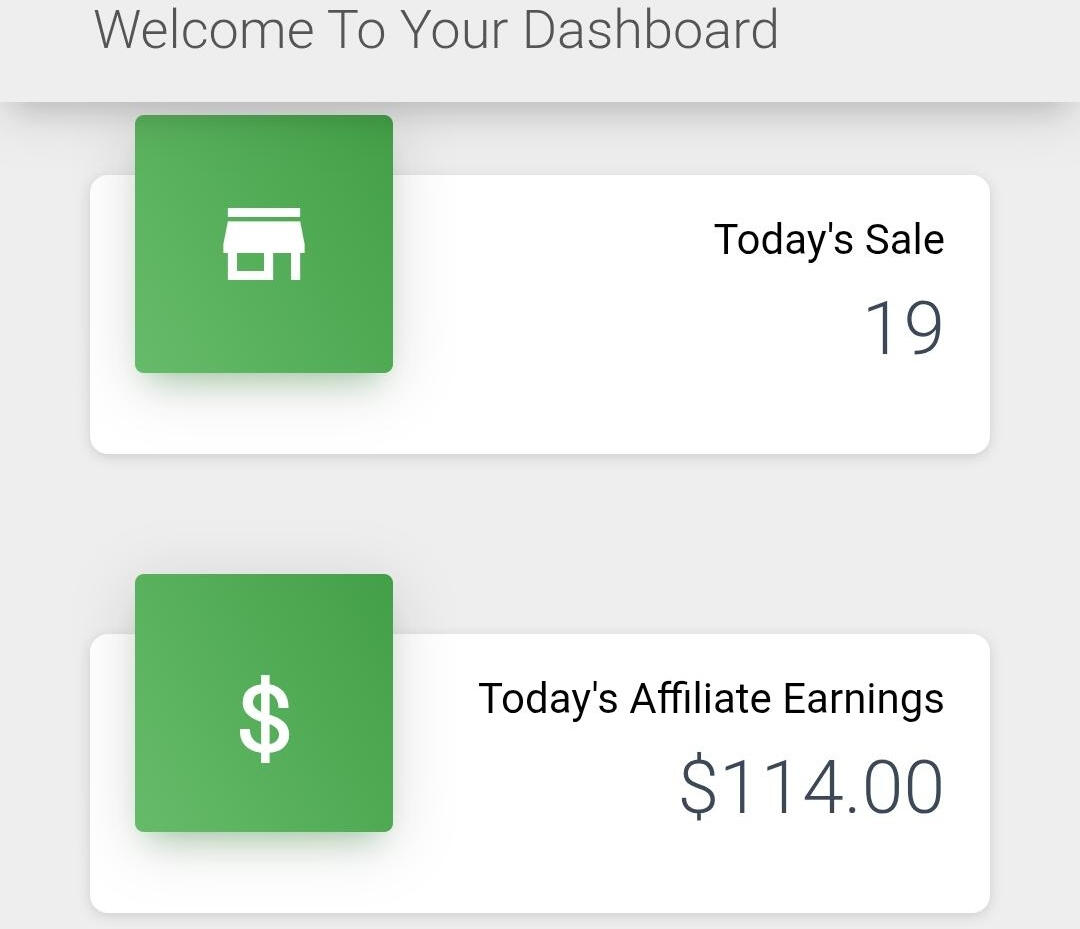Screen dimensions: 1080x929
Task: Click the word Welcome in the header
Action: tap(204, 30)
